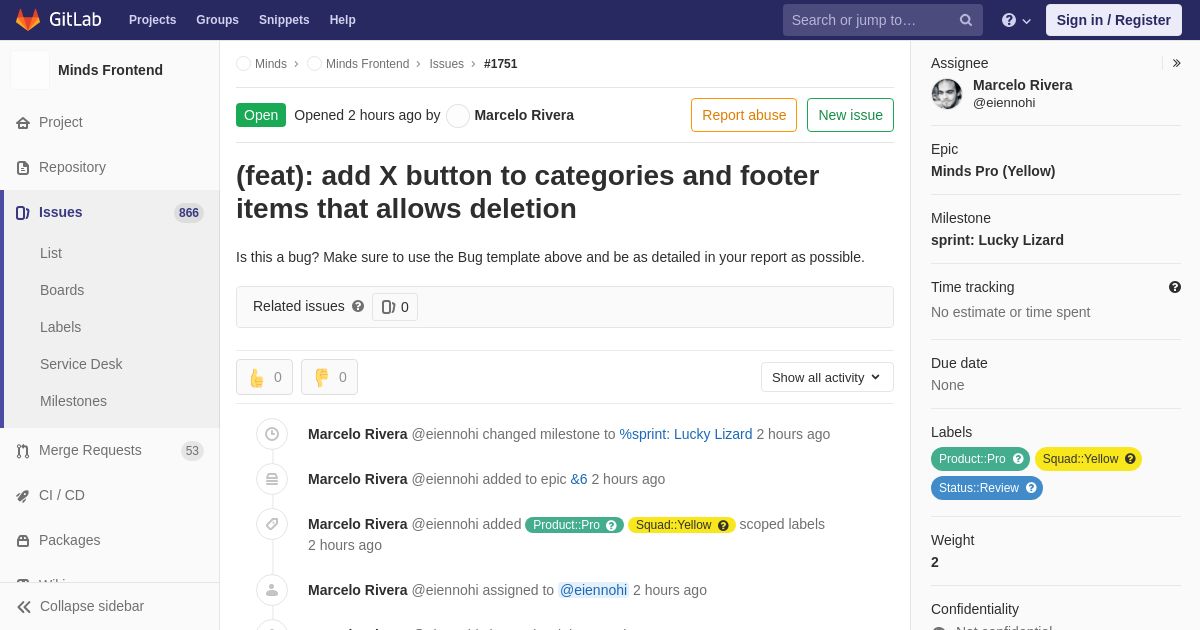Click the Packages icon in sidebar
Viewport: 1200px width, 630px height.
[x=23, y=541]
